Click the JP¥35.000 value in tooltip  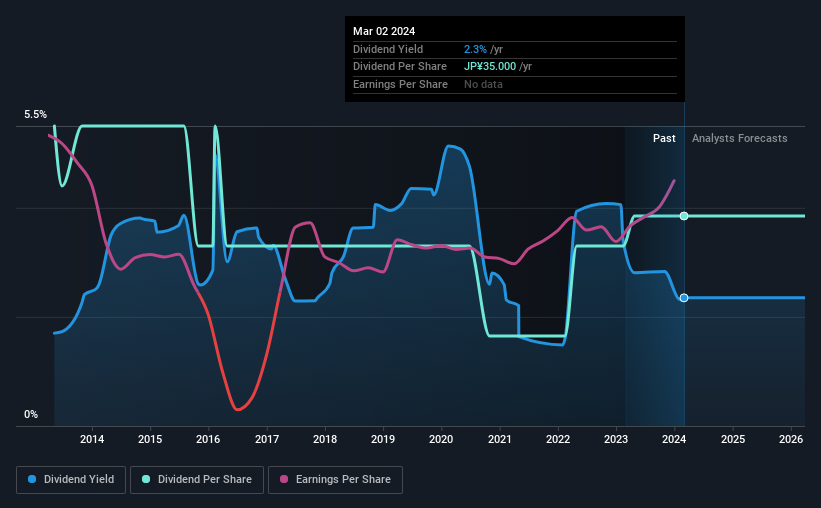(x=490, y=67)
